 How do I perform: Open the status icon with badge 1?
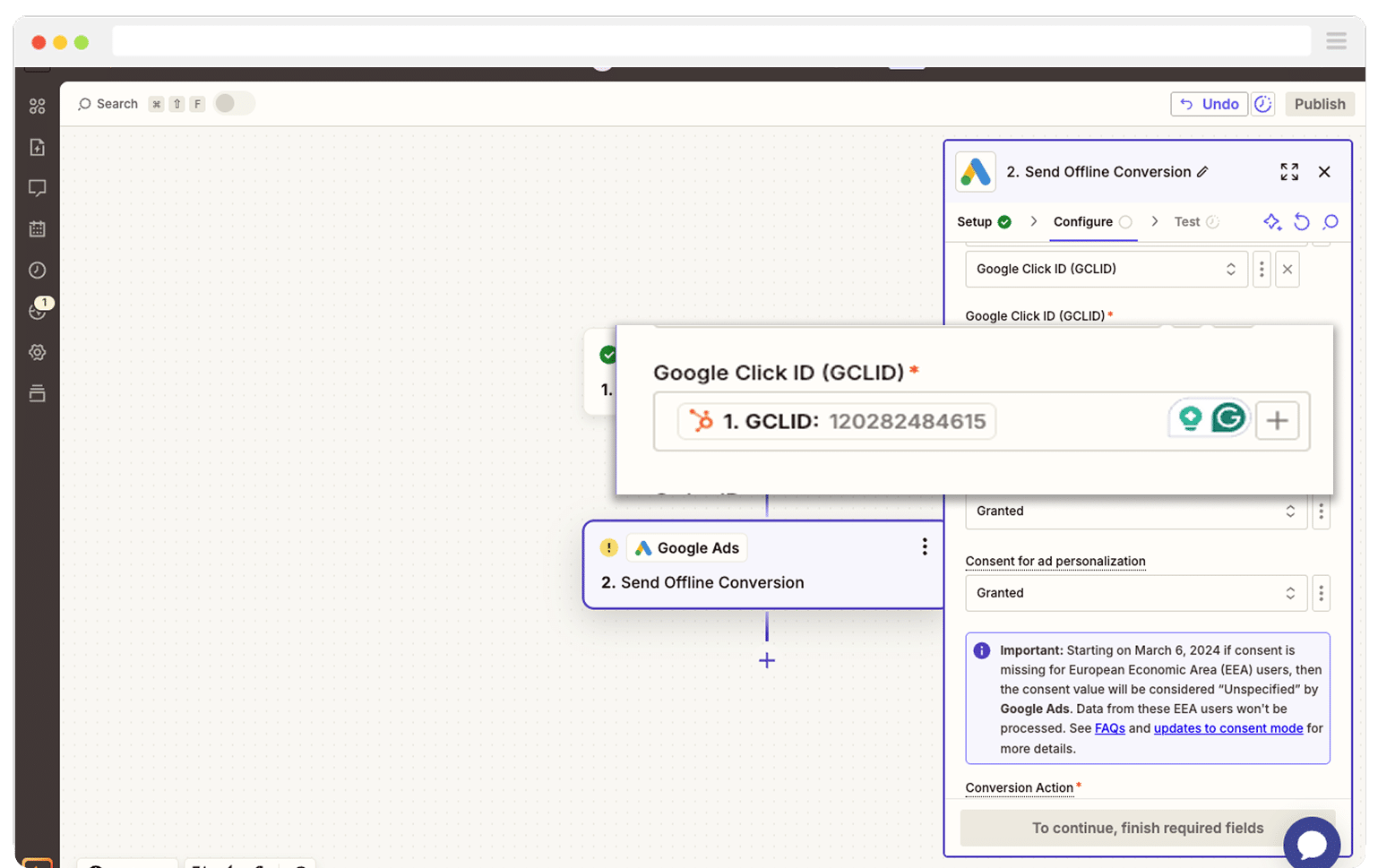coord(39,309)
